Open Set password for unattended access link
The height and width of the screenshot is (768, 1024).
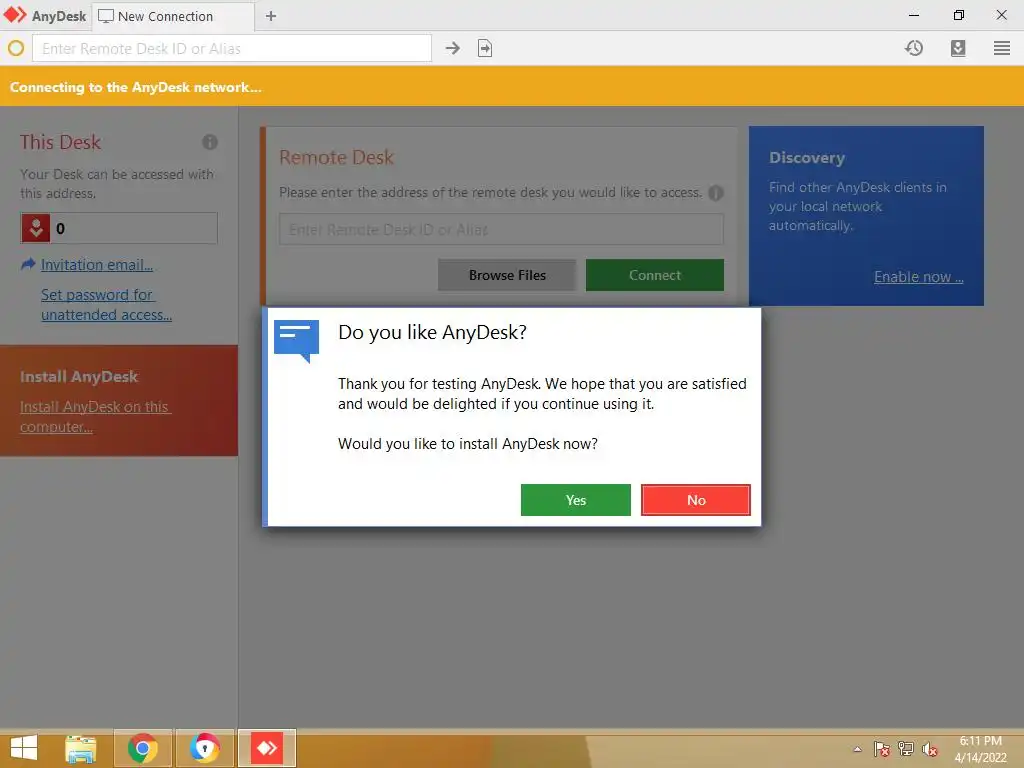click(x=106, y=304)
